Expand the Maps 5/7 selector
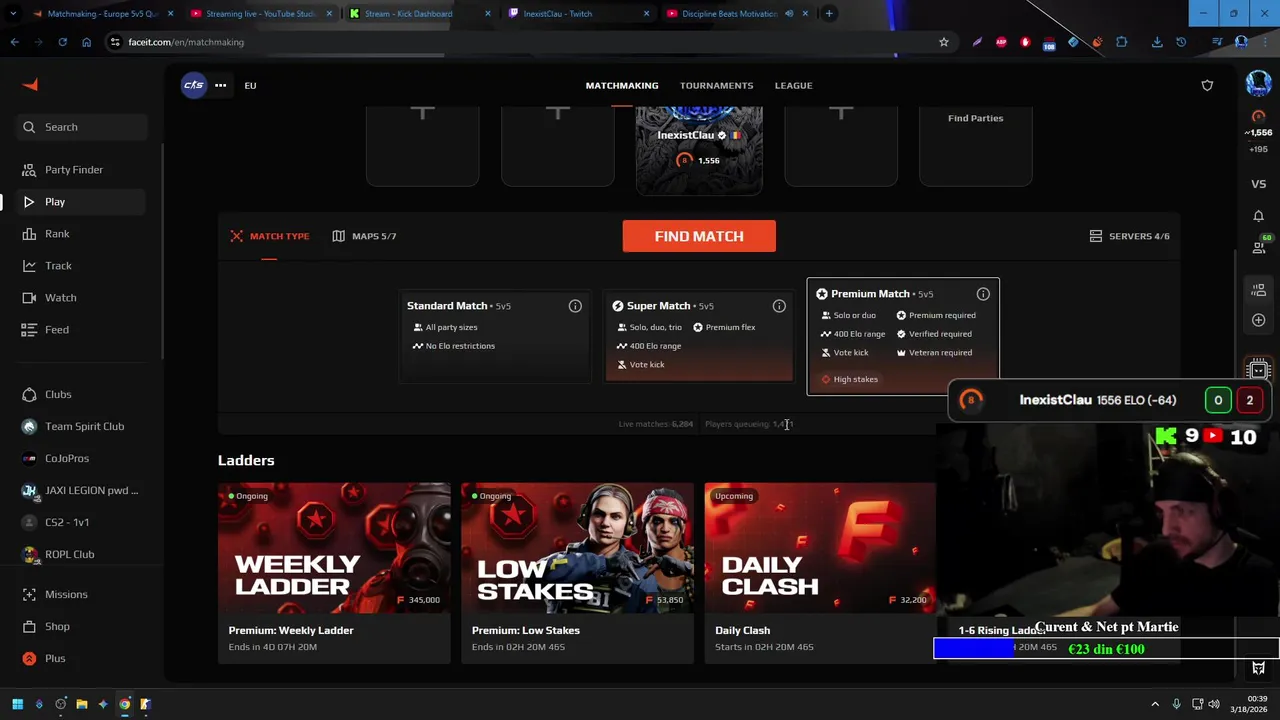The height and width of the screenshot is (720, 1280). tap(364, 236)
